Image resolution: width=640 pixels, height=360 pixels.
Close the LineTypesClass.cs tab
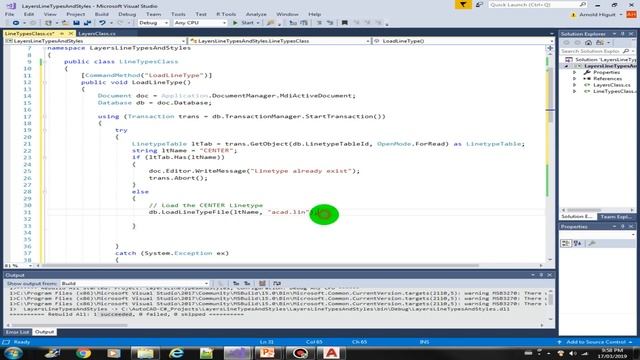(71, 33)
